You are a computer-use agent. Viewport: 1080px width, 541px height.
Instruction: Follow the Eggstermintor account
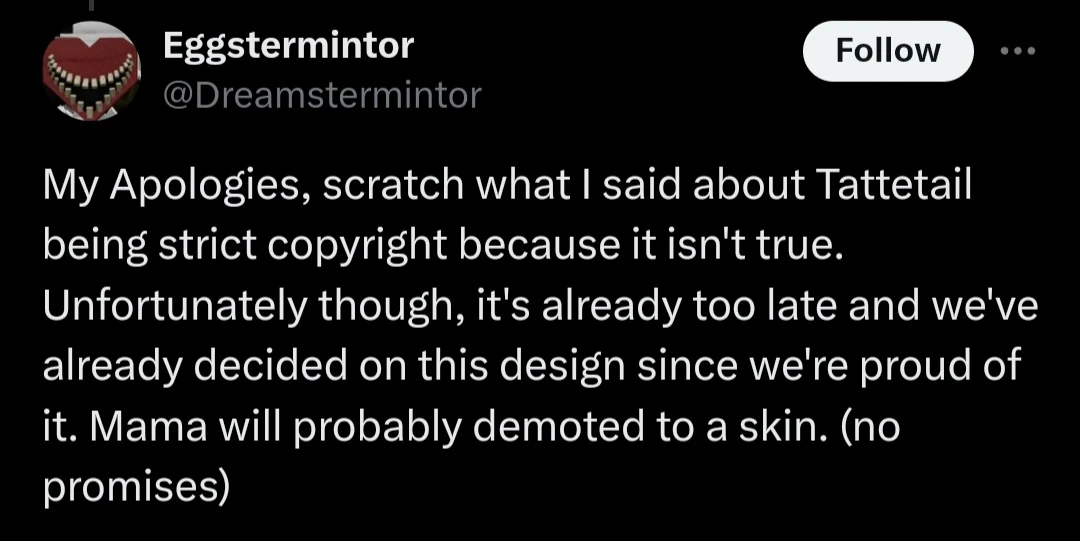click(x=887, y=51)
